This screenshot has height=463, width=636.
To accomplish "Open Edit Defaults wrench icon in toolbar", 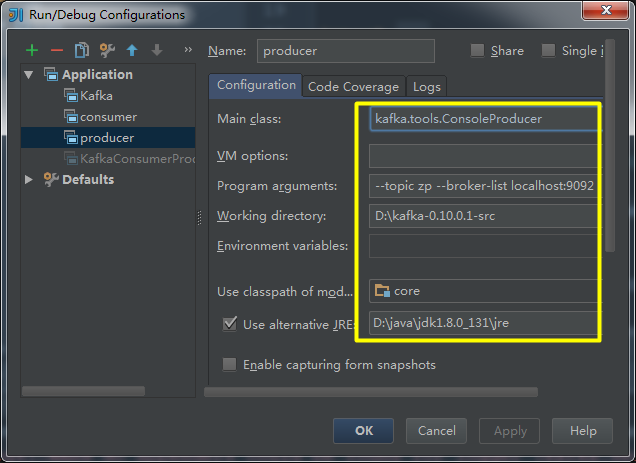I will (107, 50).
